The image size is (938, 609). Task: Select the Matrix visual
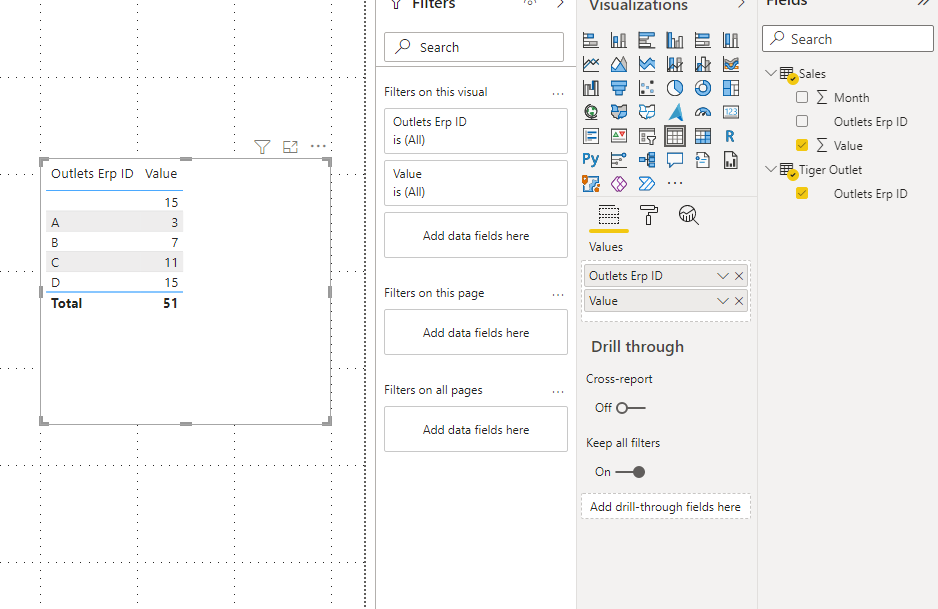[x=703, y=136]
